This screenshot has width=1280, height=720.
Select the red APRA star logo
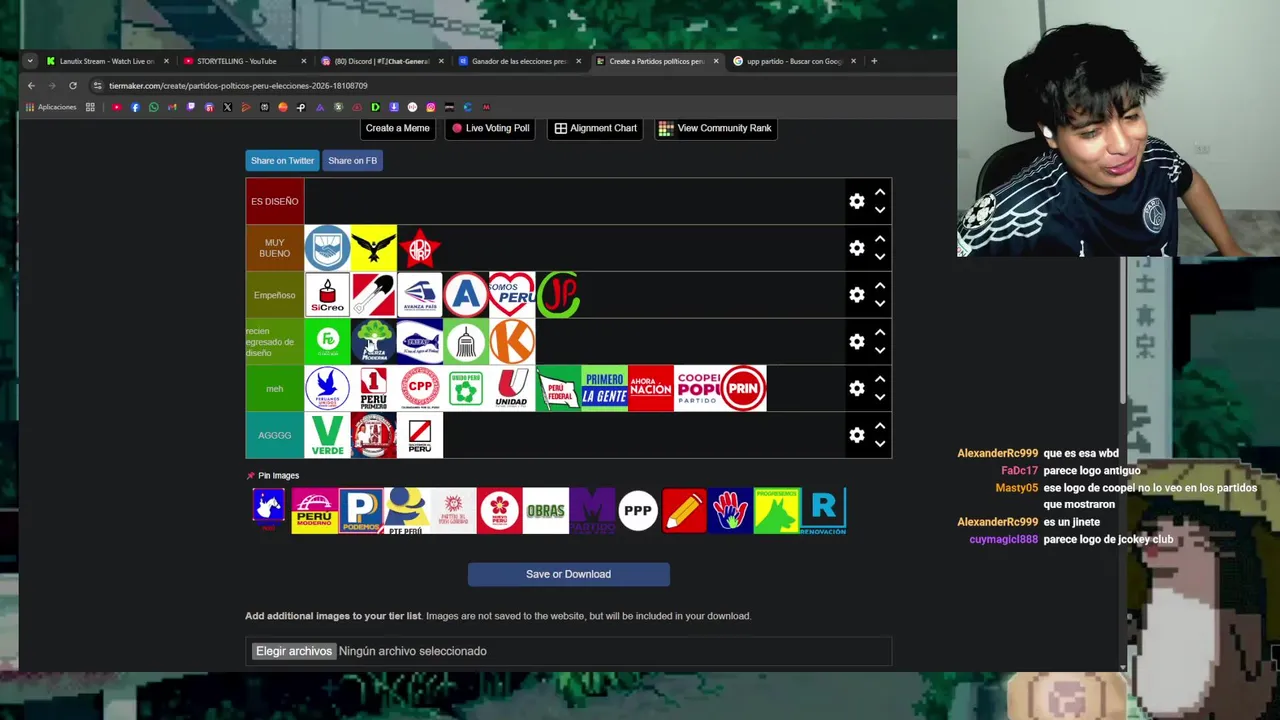pos(420,248)
